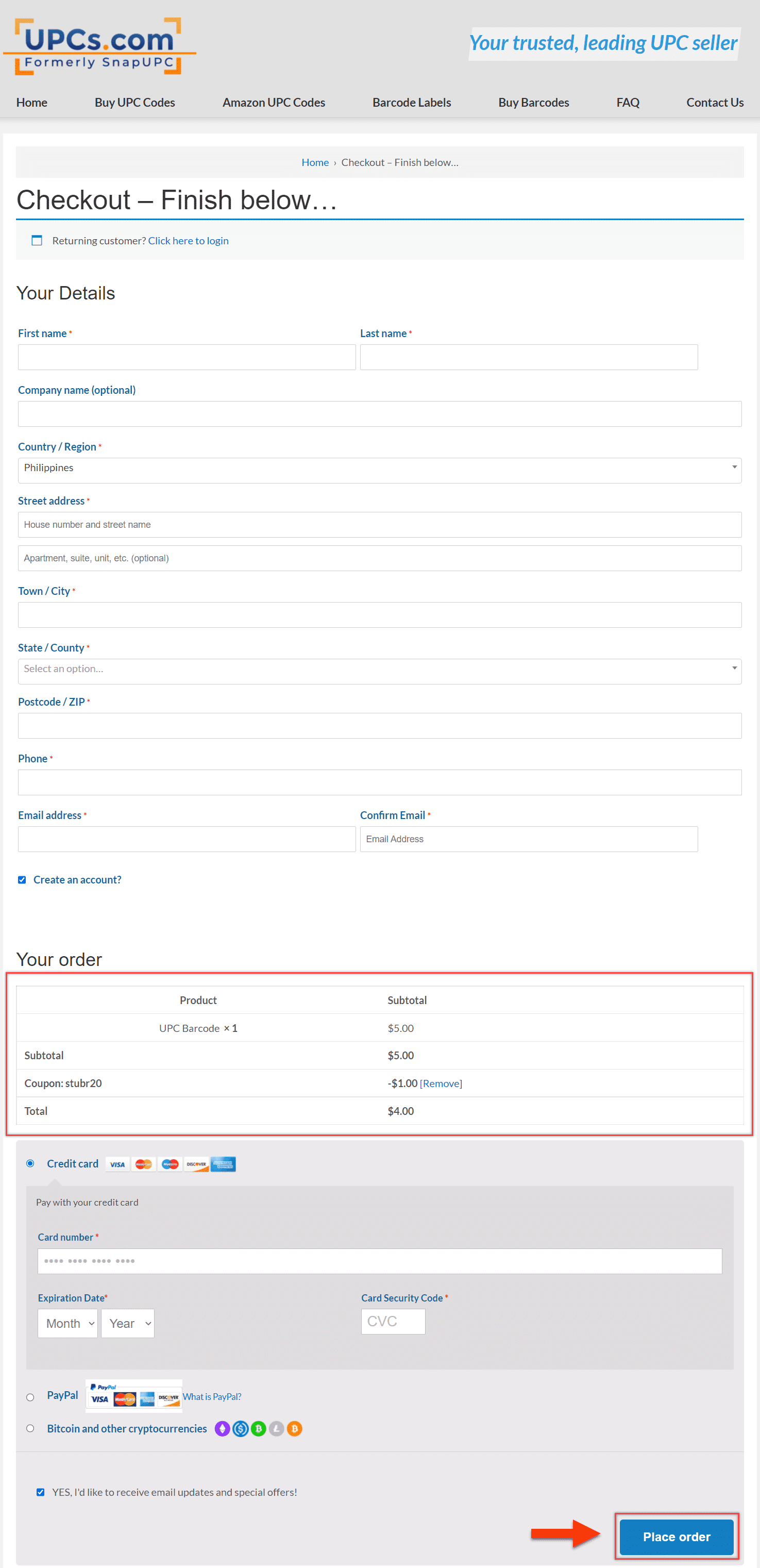
Task: Focus the Last name input field
Action: [529, 357]
